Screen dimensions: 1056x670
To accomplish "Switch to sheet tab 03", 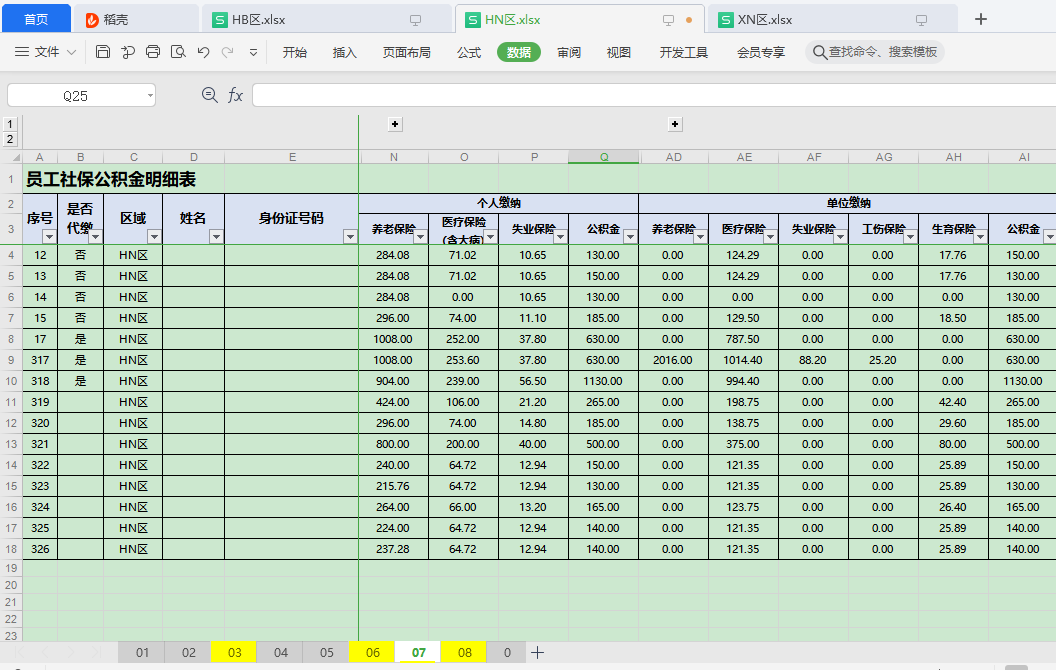I will [x=234, y=652].
